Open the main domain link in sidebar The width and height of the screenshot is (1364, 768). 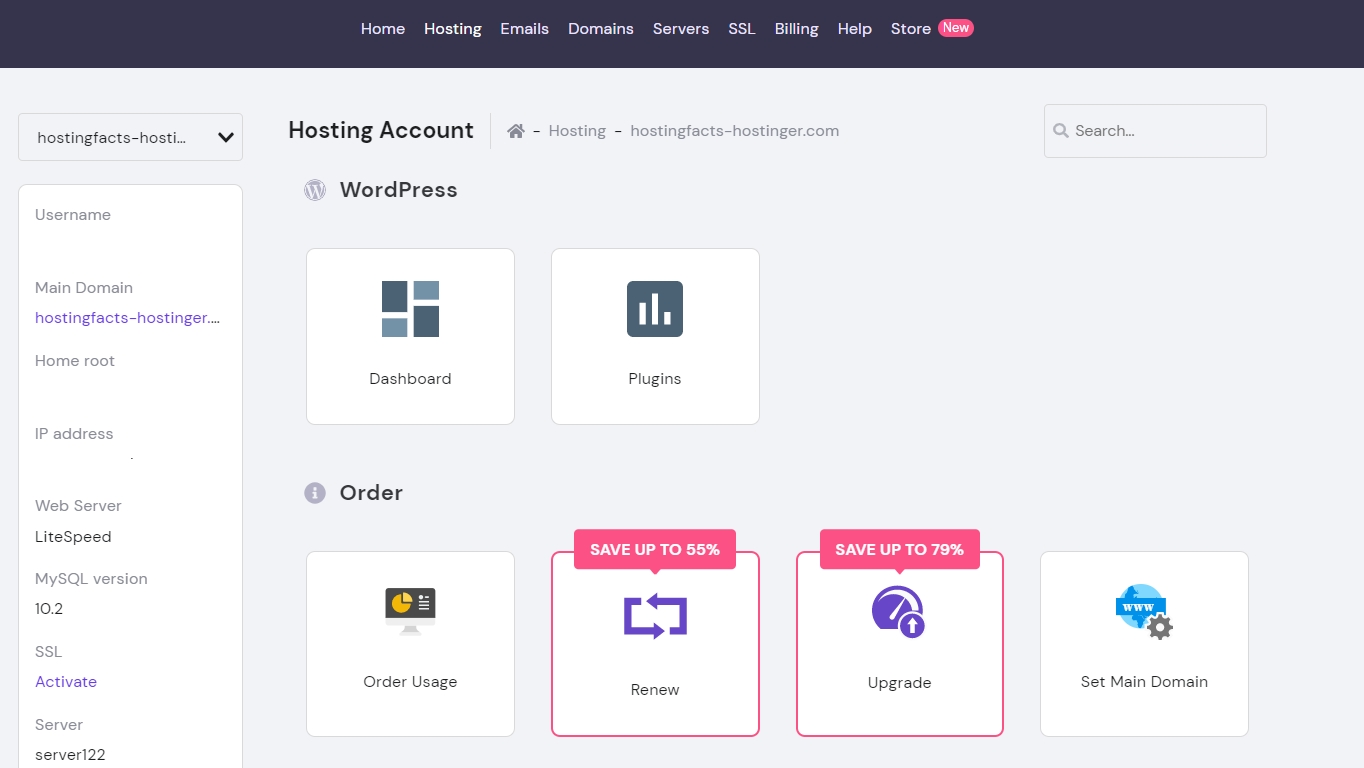(x=128, y=318)
